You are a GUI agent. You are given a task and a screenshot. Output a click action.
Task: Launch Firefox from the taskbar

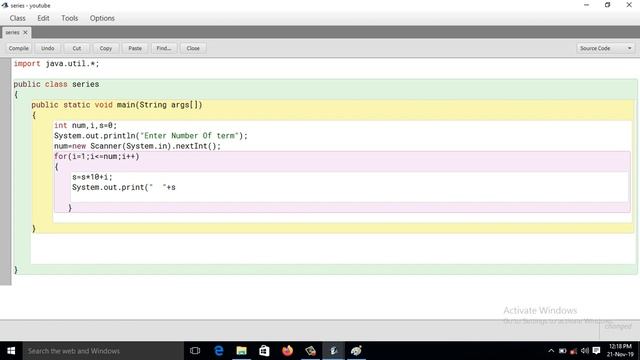pyautogui.click(x=287, y=351)
